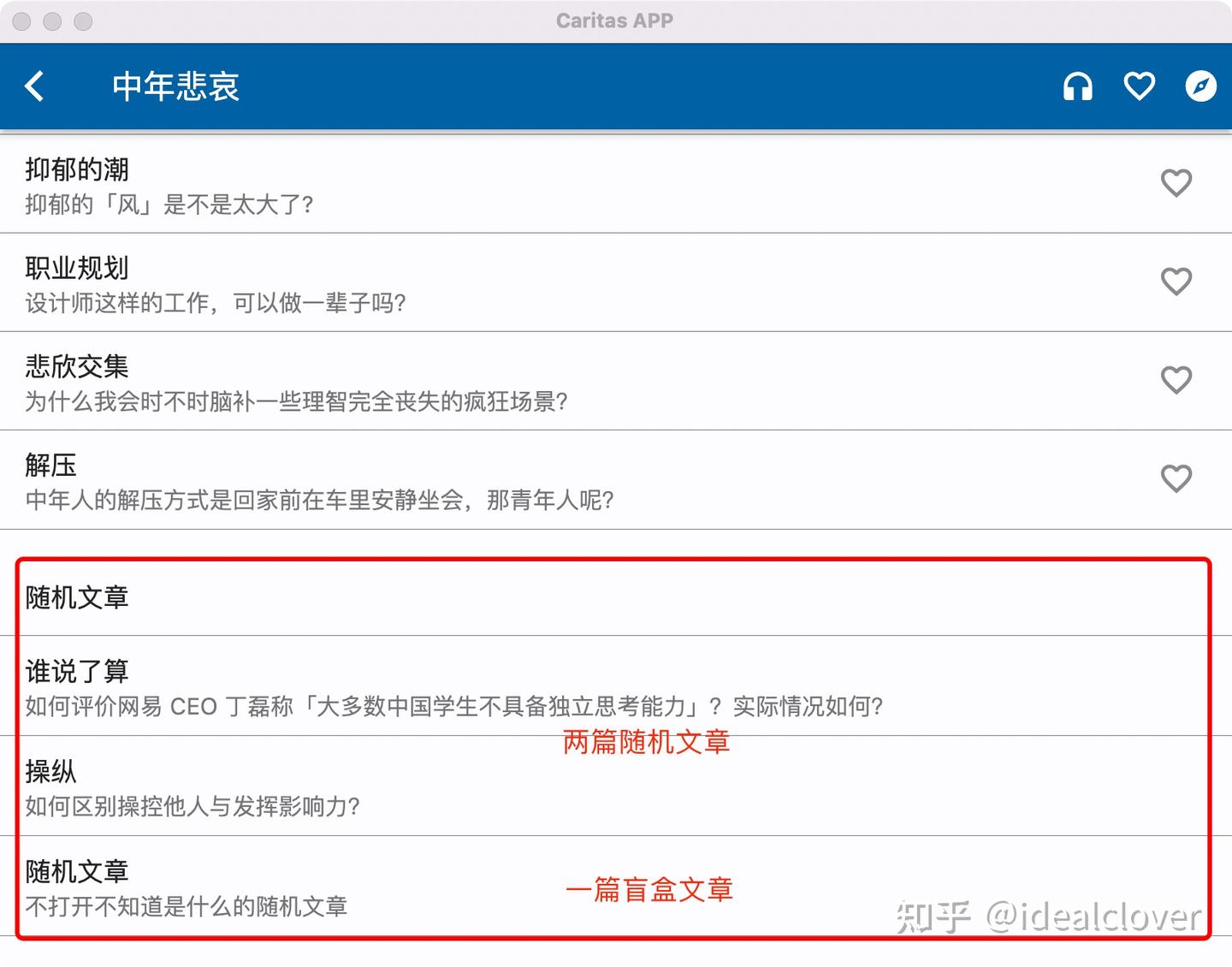Viewport: 1232px width, 967px height.
Task: Click the heart icon beside 职业规划
Action: tap(1176, 282)
